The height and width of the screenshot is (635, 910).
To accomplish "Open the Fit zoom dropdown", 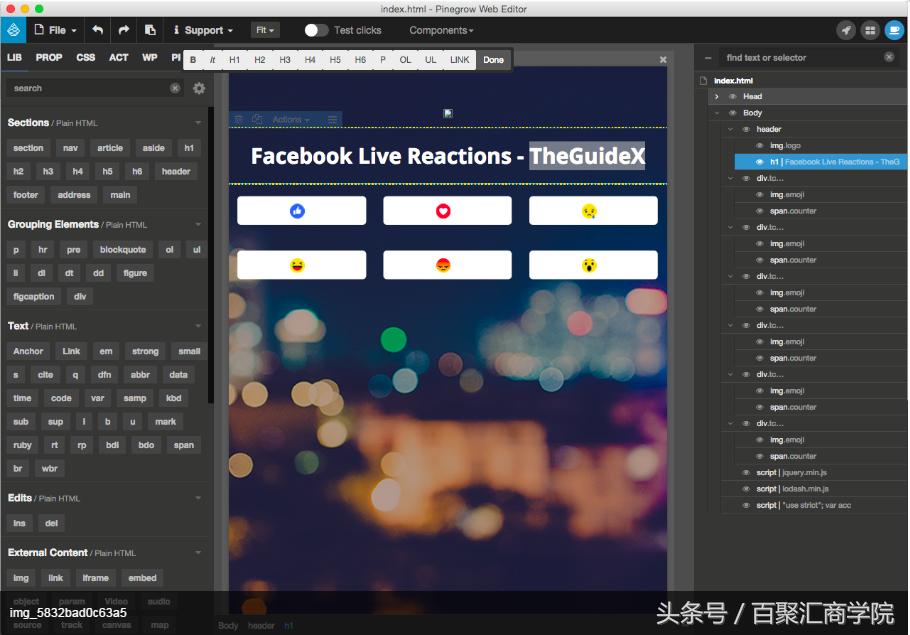I will tap(265, 30).
